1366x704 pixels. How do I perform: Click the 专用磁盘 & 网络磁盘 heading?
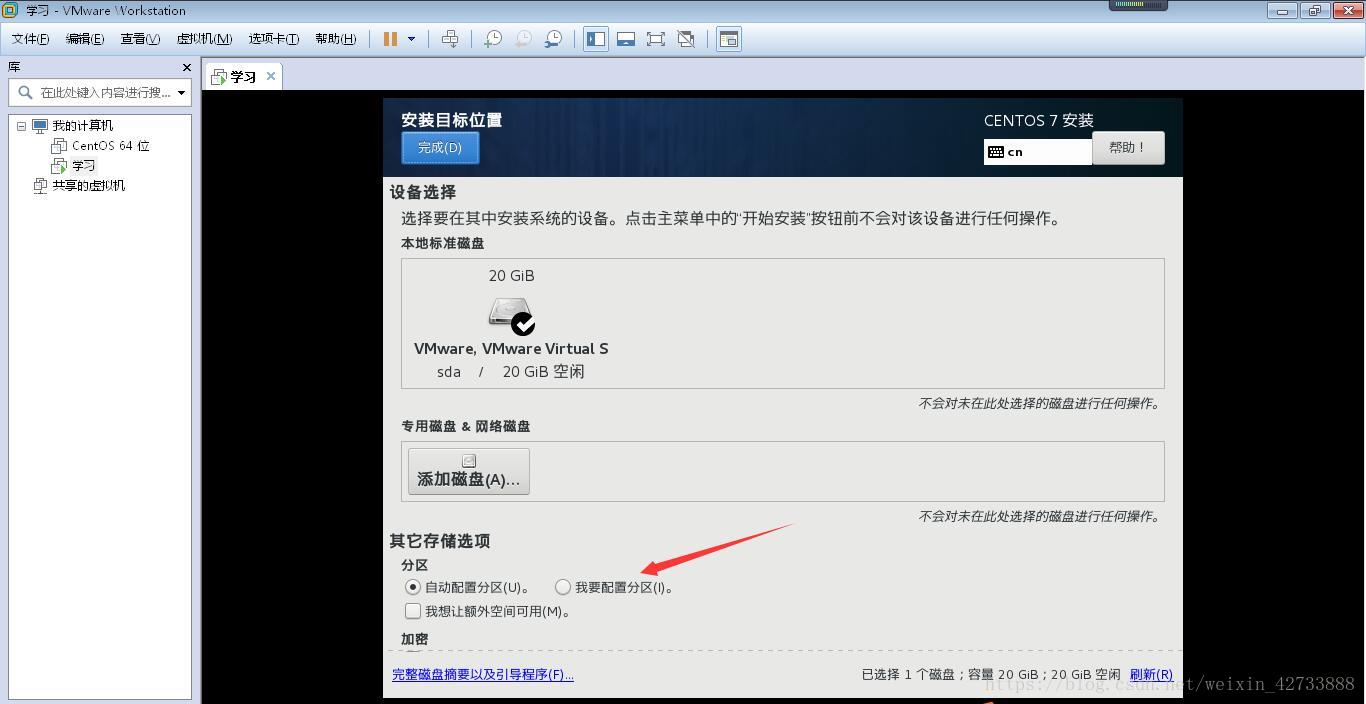pyautogui.click(x=466, y=426)
